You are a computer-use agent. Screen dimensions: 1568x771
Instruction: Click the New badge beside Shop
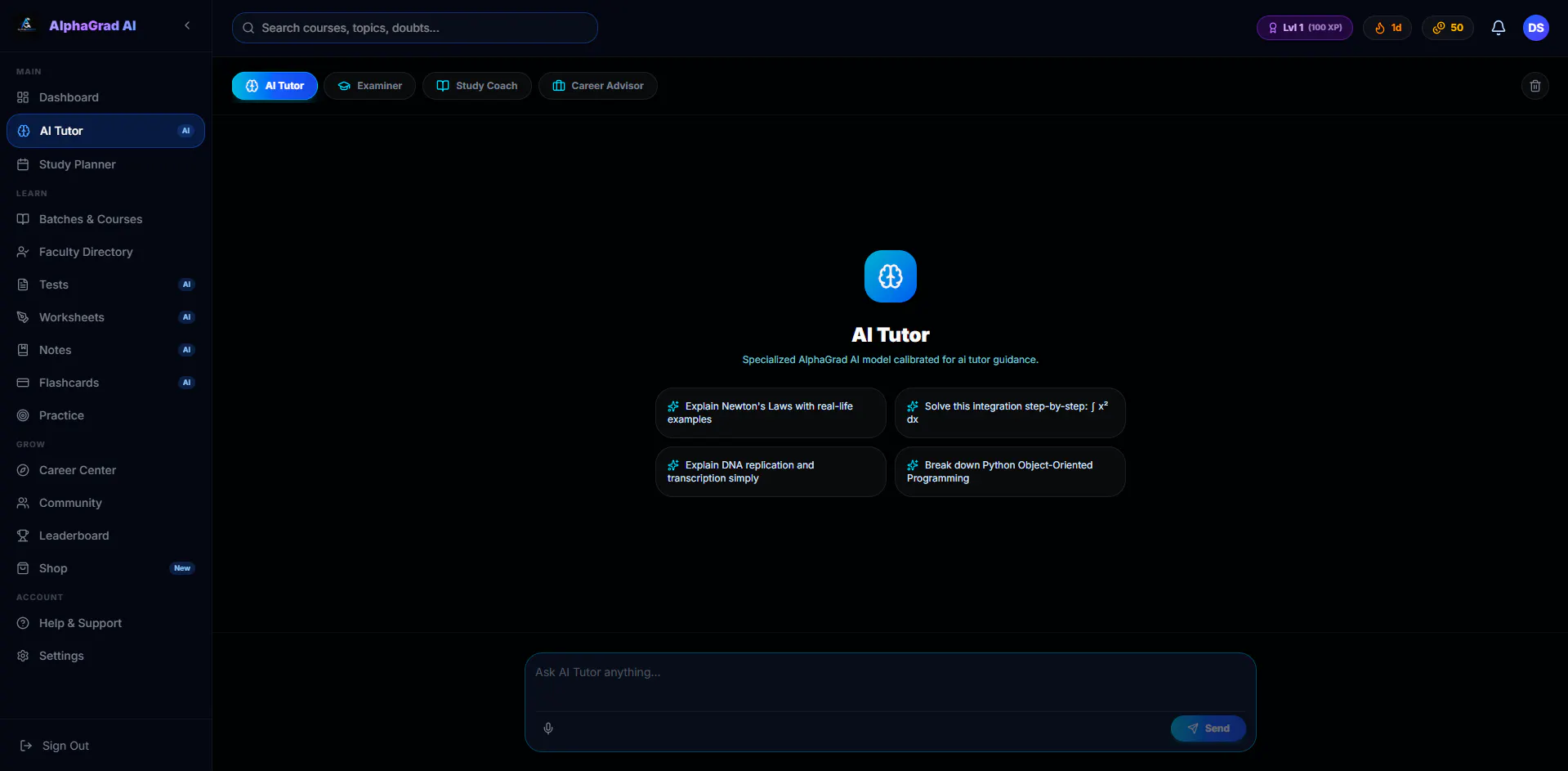click(x=182, y=568)
